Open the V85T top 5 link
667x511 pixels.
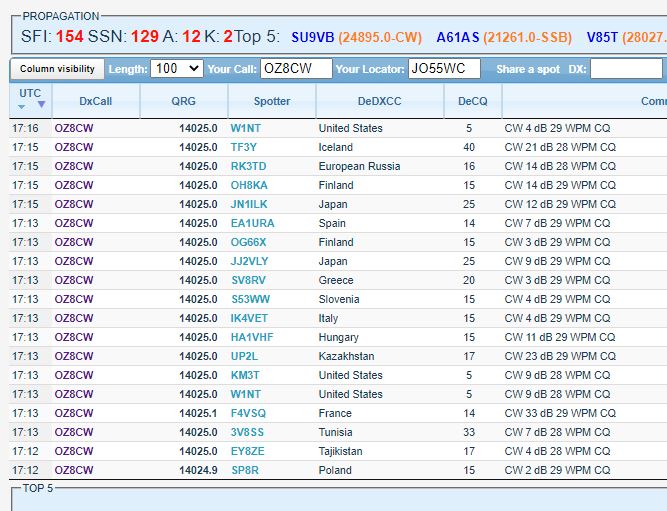click(602, 37)
